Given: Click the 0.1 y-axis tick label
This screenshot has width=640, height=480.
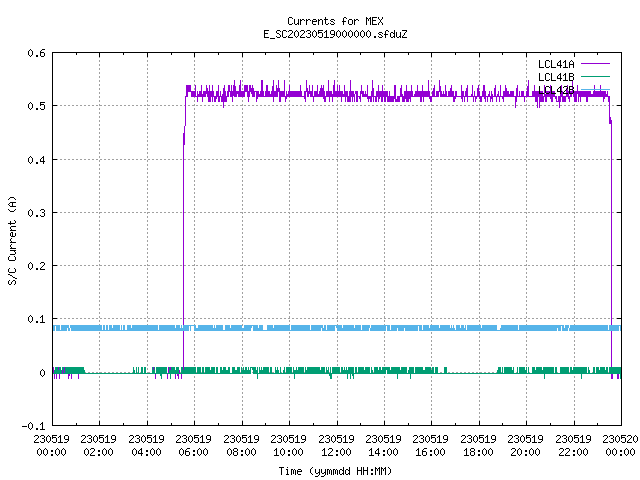Looking at the screenshot, I should point(36,319).
